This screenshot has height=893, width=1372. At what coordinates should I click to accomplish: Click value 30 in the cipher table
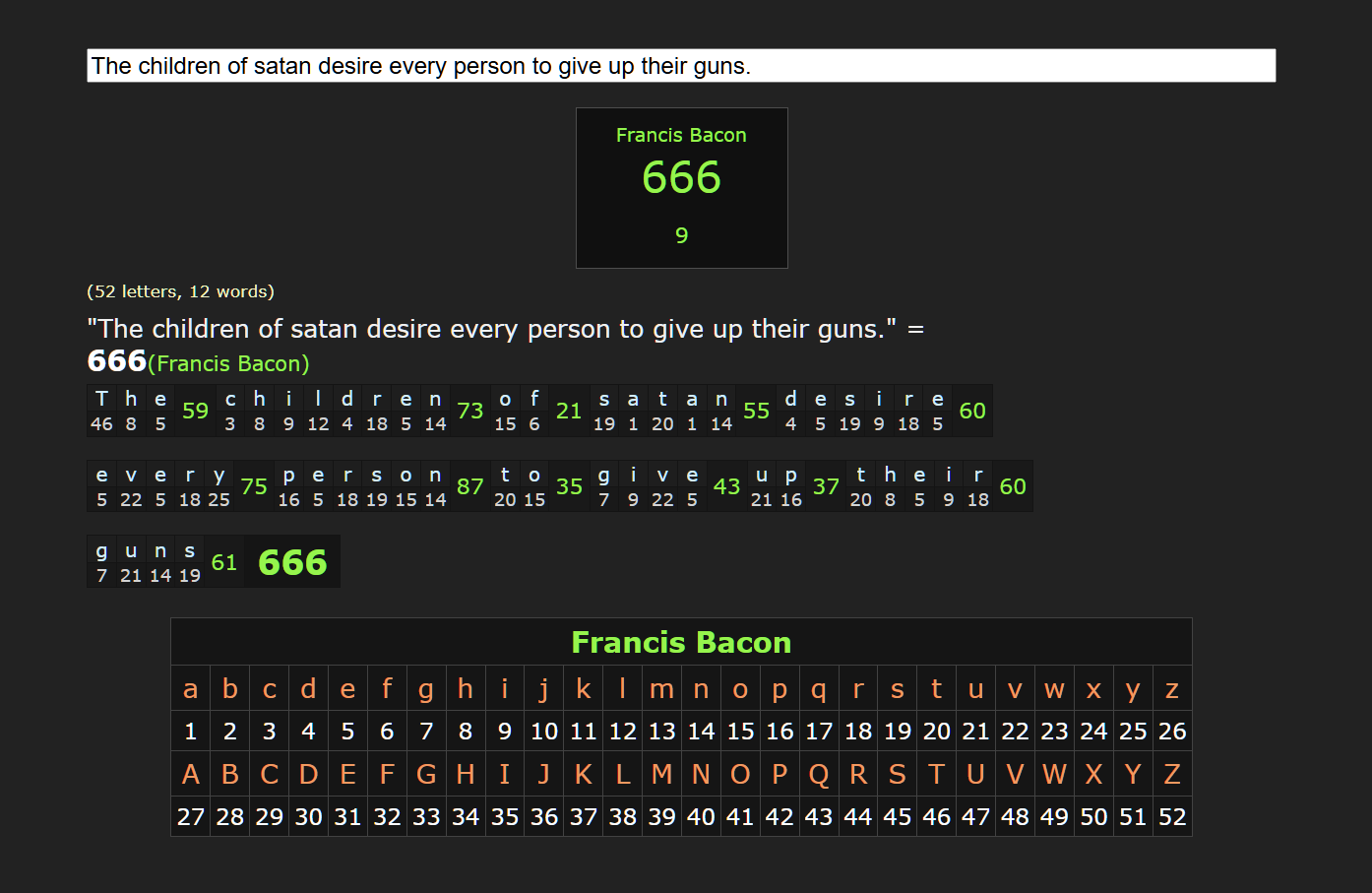(308, 817)
